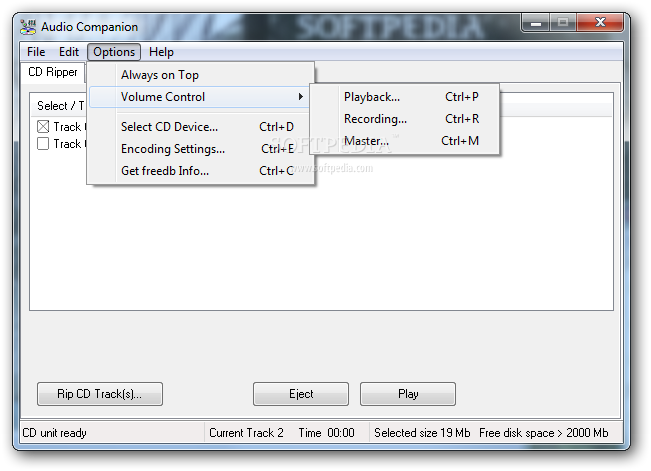Click the Select / T column header

[58, 106]
